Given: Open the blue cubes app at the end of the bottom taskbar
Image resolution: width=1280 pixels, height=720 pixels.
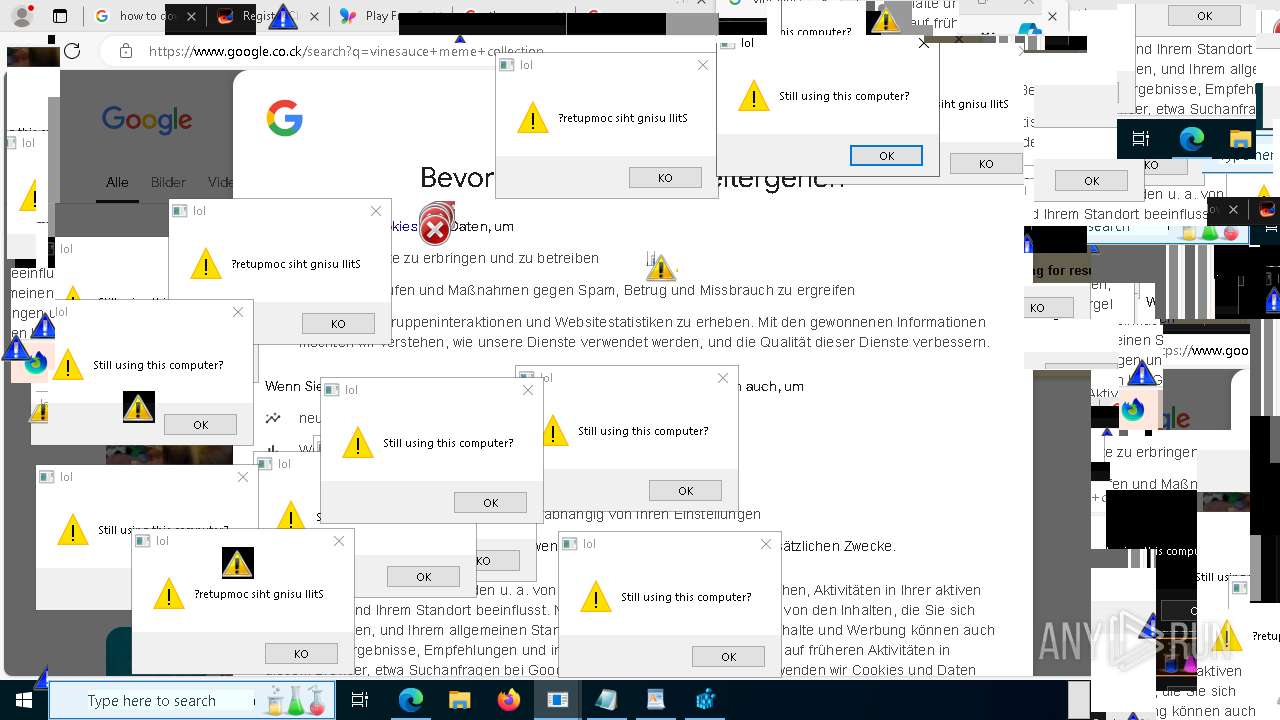Looking at the screenshot, I should click(705, 701).
